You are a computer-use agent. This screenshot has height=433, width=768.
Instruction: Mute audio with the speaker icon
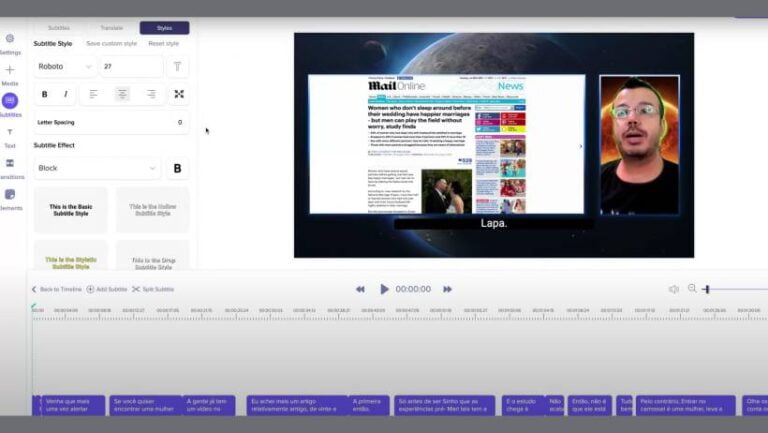coord(673,289)
